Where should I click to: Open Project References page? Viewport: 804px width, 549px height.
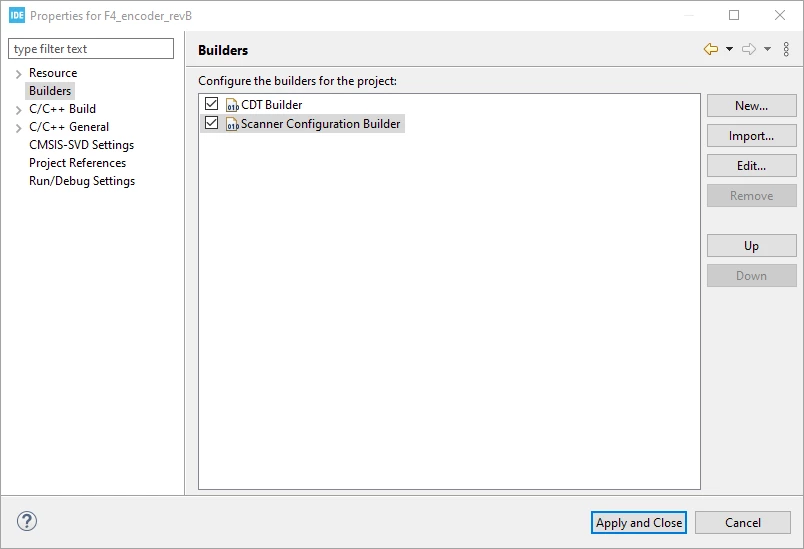coord(77,162)
